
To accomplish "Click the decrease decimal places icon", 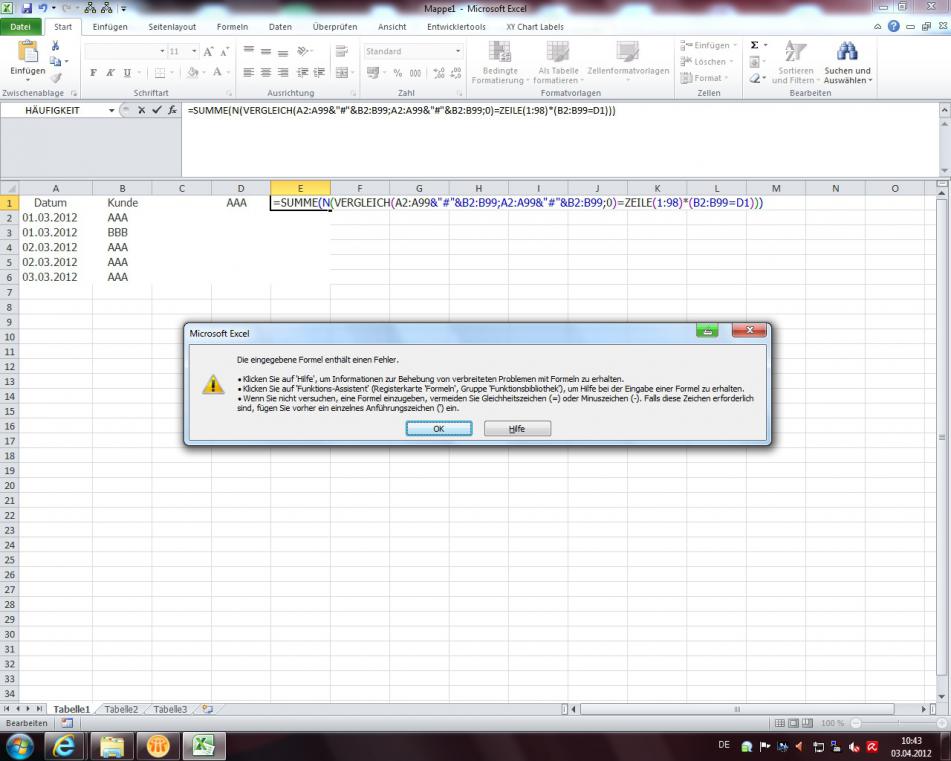I will 456,73.
